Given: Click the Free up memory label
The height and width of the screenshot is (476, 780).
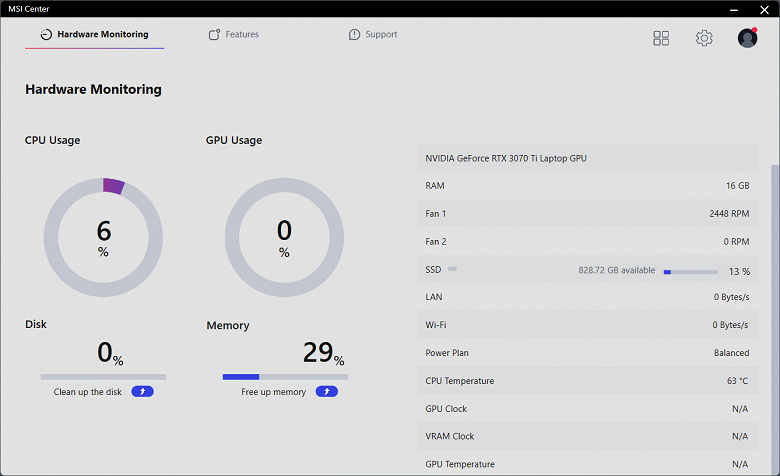Looking at the screenshot, I should click(273, 392).
